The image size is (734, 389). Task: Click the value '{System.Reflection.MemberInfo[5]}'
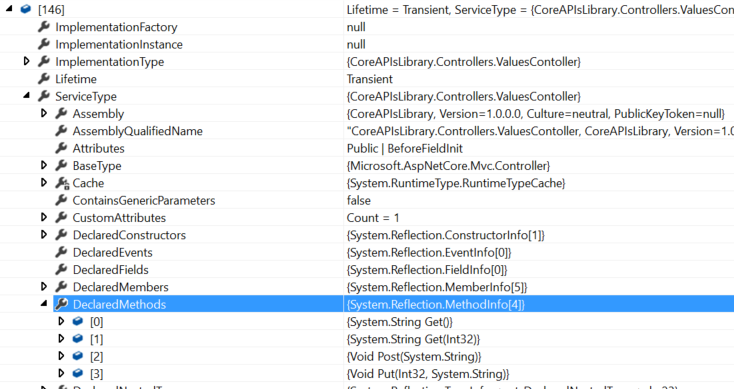pyautogui.click(x=437, y=287)
